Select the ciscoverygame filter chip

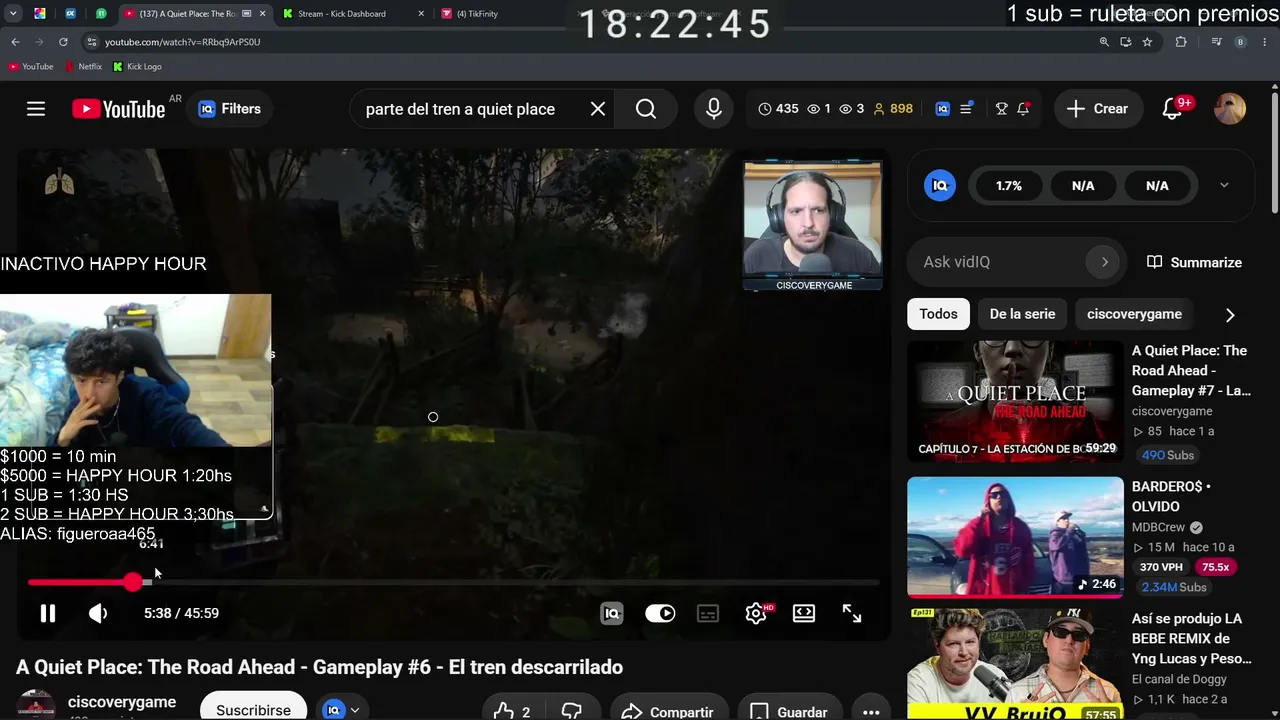pos(1134,314)
